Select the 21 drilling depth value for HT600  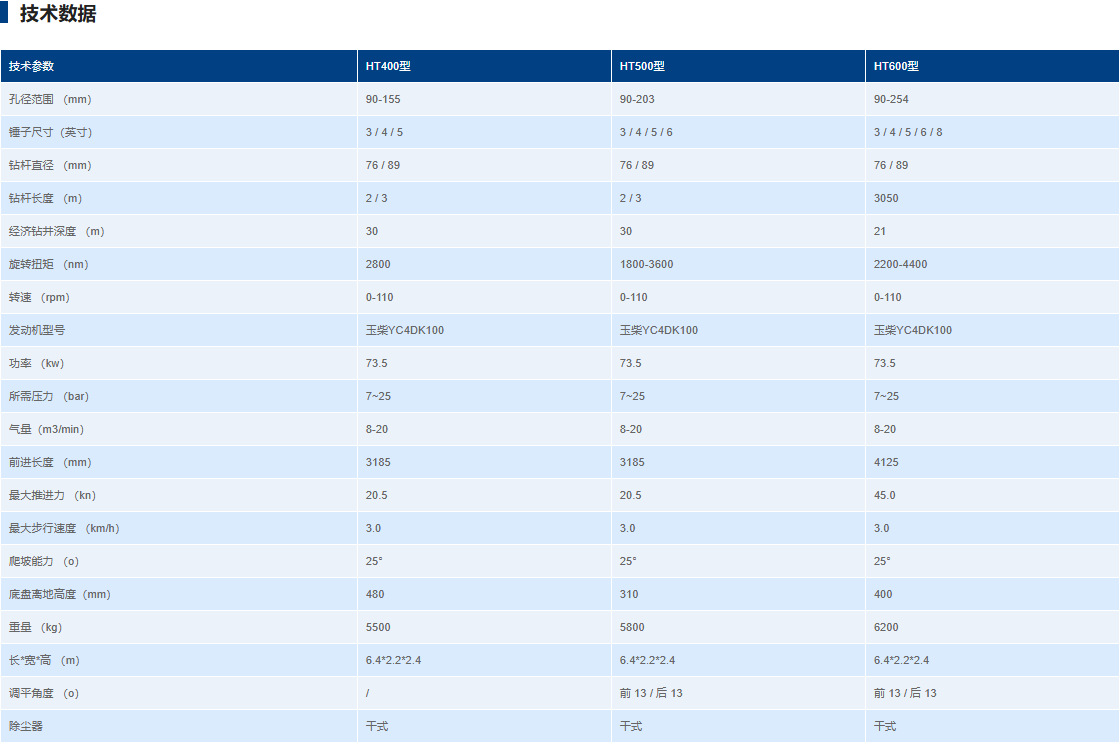click(879, 231)
